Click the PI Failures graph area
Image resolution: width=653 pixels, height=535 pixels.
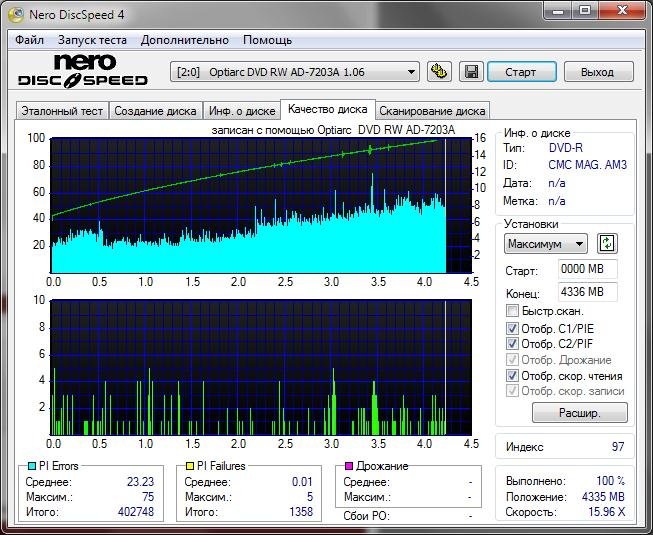pyautogui.click(x=261, y=368)
